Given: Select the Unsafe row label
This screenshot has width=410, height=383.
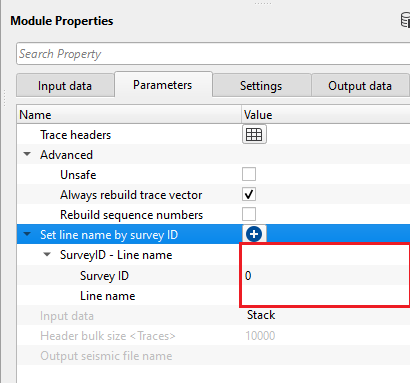Looking at the screenshot, I should [78, 175].
